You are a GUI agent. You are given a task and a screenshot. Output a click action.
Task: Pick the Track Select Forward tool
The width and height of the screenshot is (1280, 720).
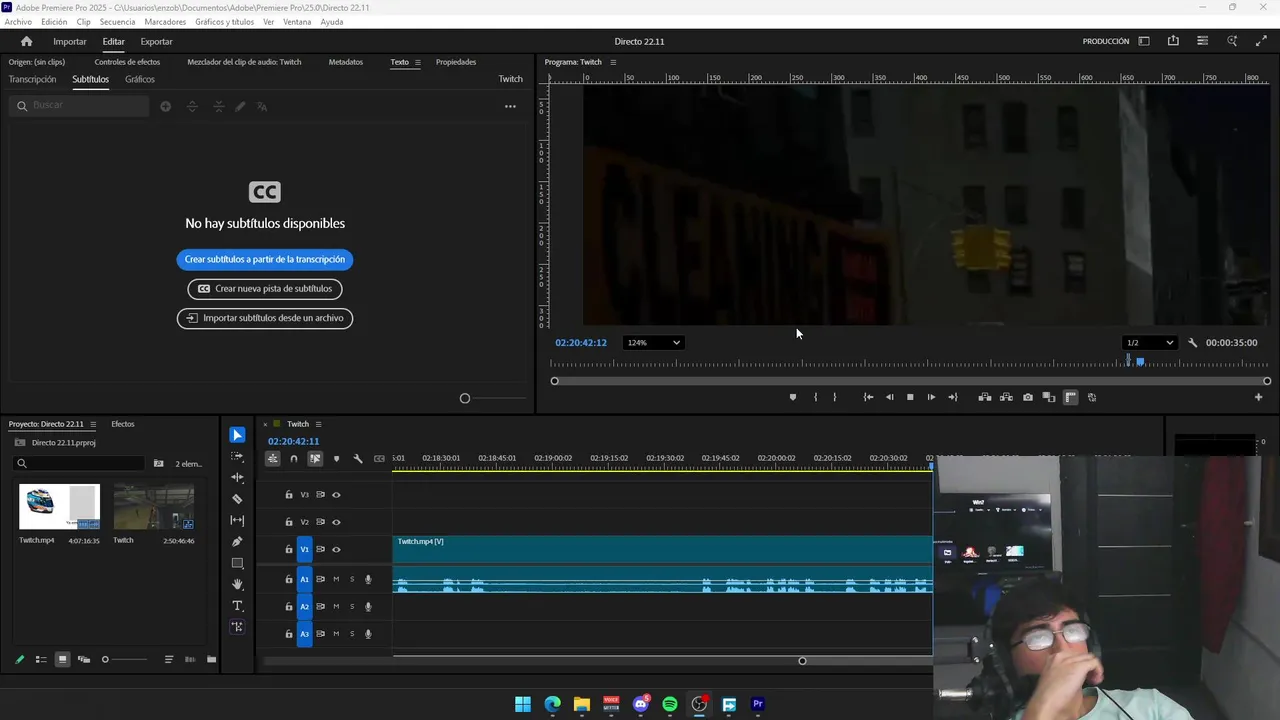point(237,456)
